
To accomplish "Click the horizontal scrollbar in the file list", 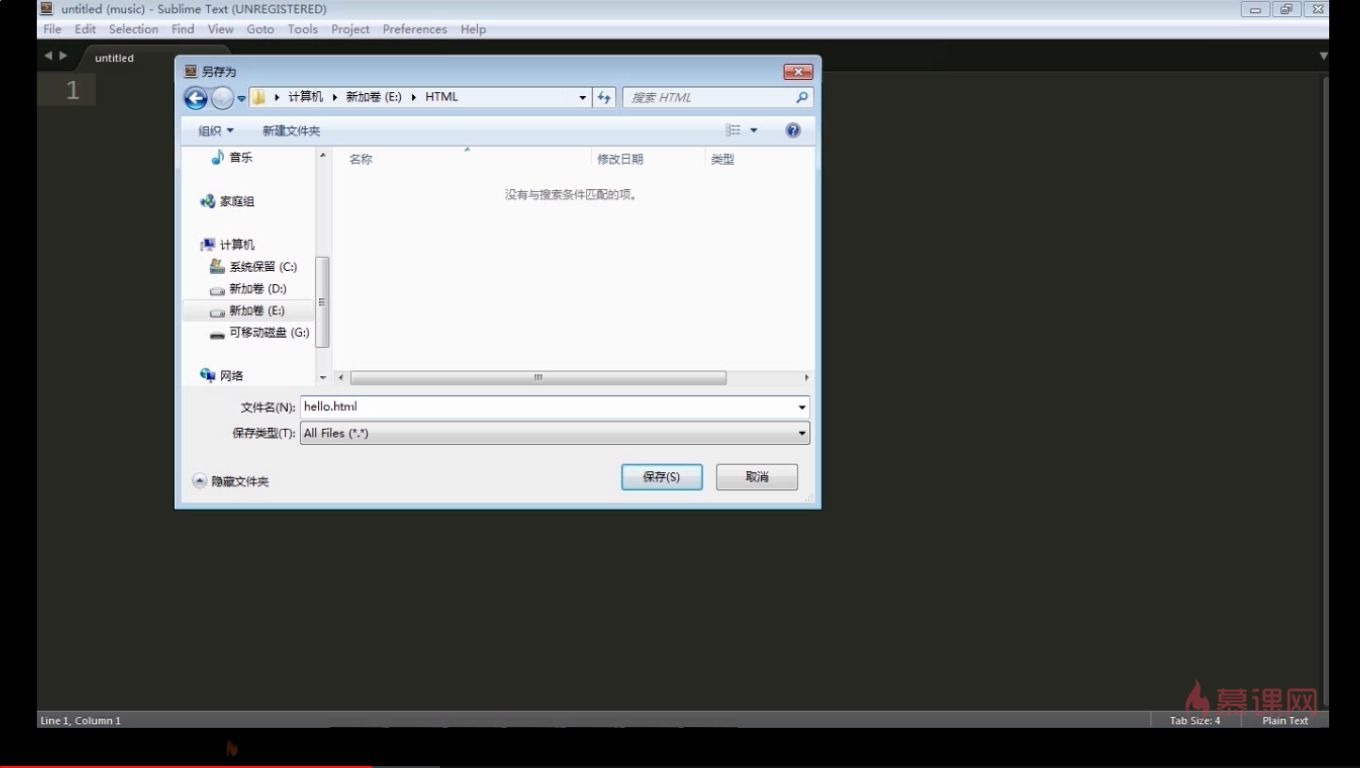I will click(x=538, y=378).
